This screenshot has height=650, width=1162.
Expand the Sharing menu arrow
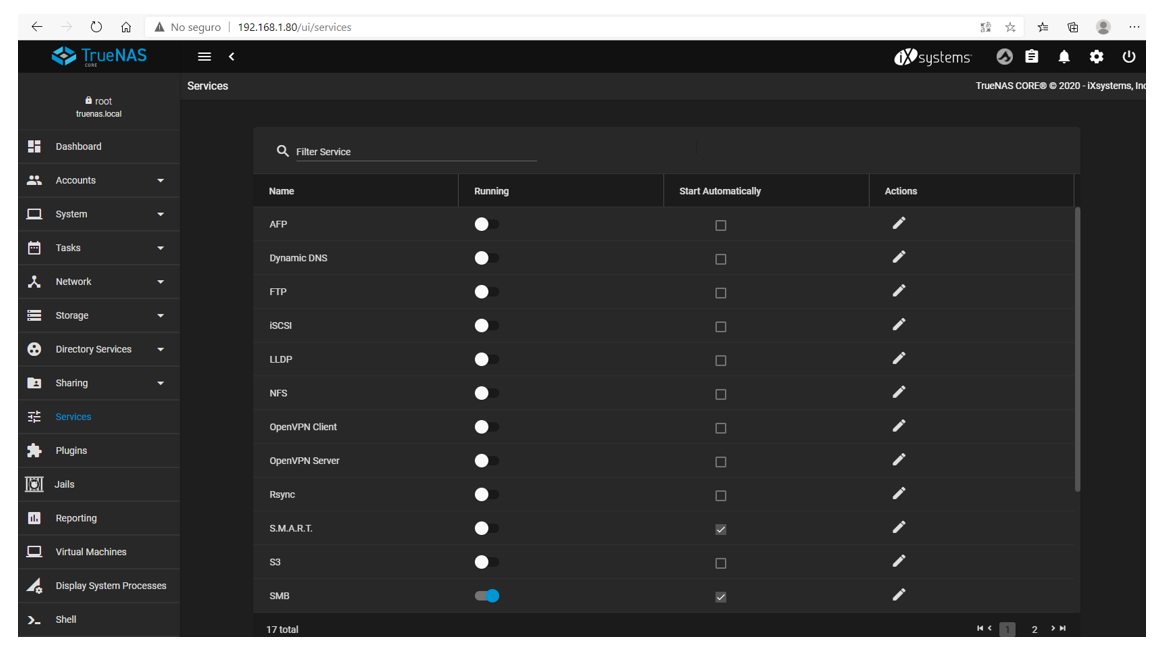[x=160, y=383]
